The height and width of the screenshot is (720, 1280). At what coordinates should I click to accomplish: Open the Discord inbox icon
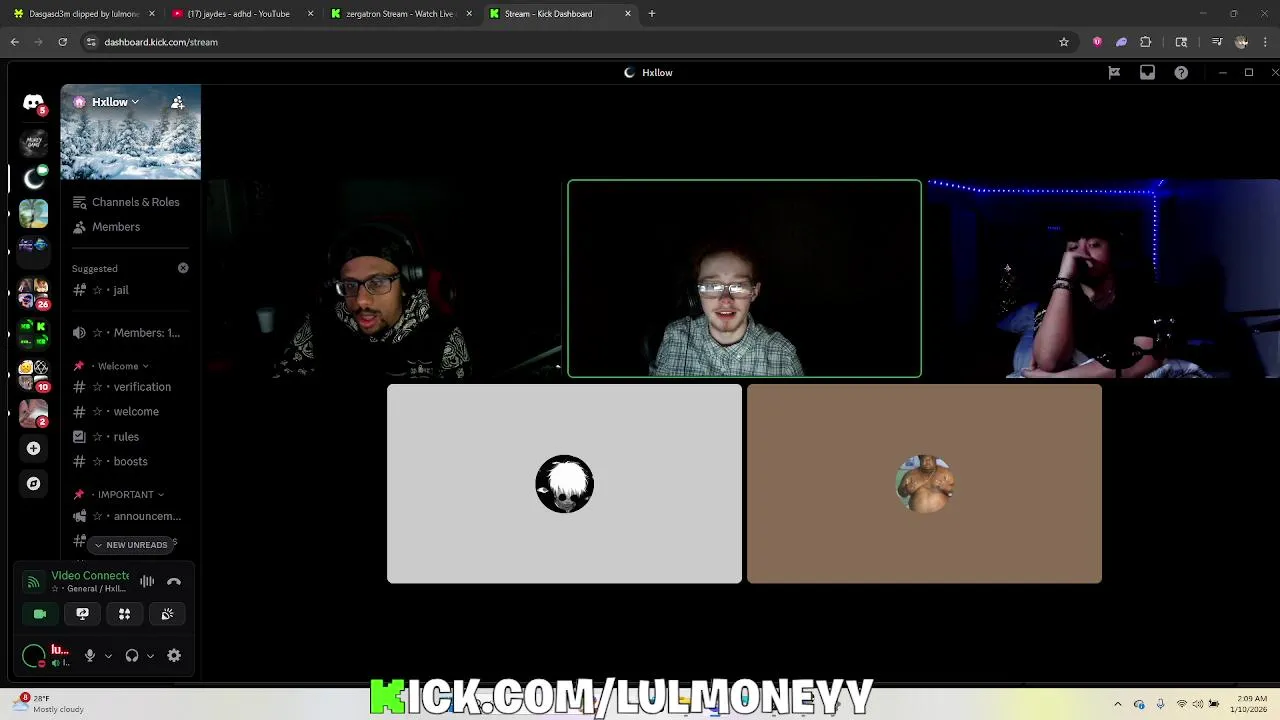pyautogui.click(x=1147, y=73)
